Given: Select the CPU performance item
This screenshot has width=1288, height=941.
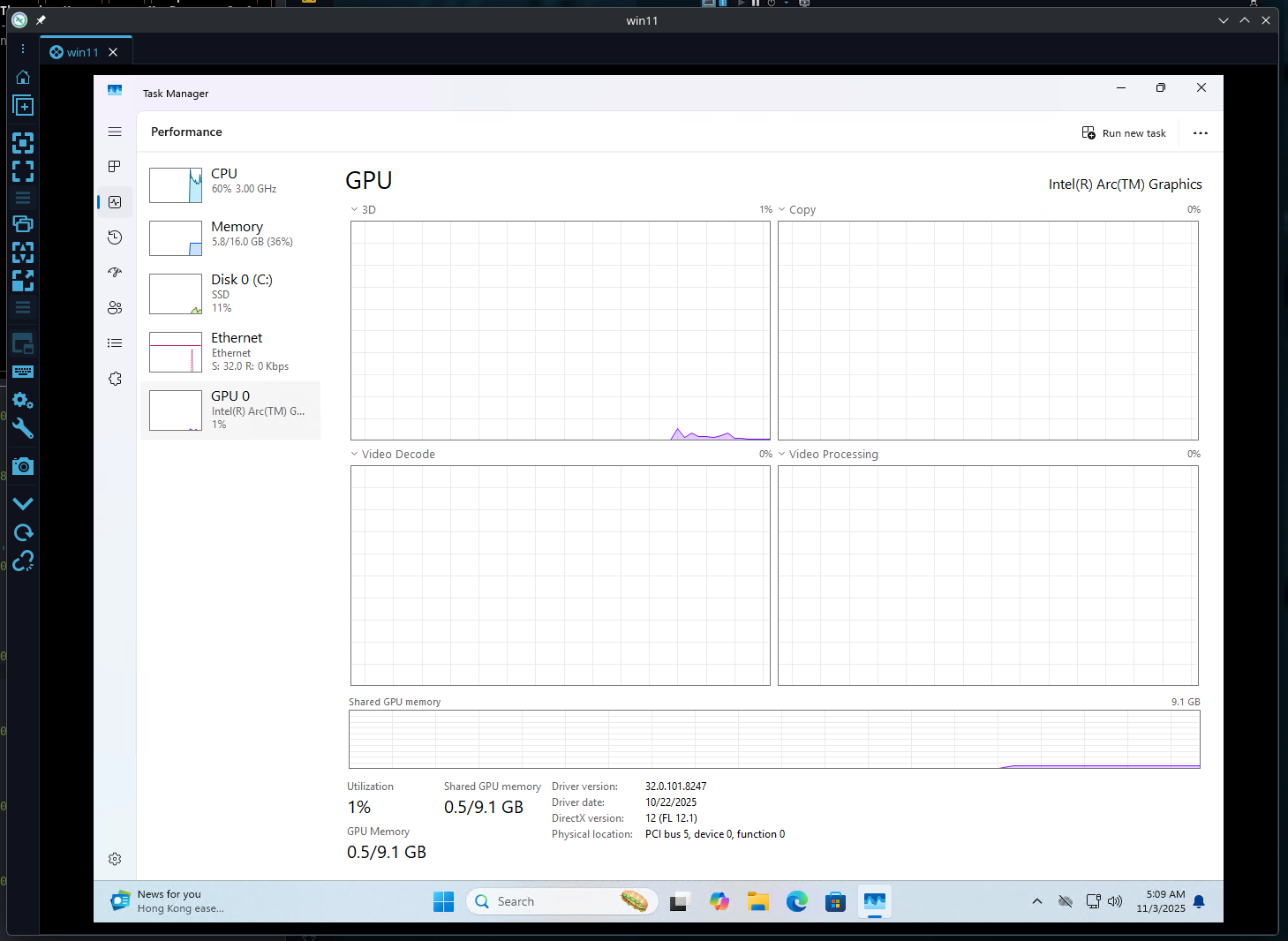Looking at the screenshot, I should pyautogui.click(x=230, y=182).
